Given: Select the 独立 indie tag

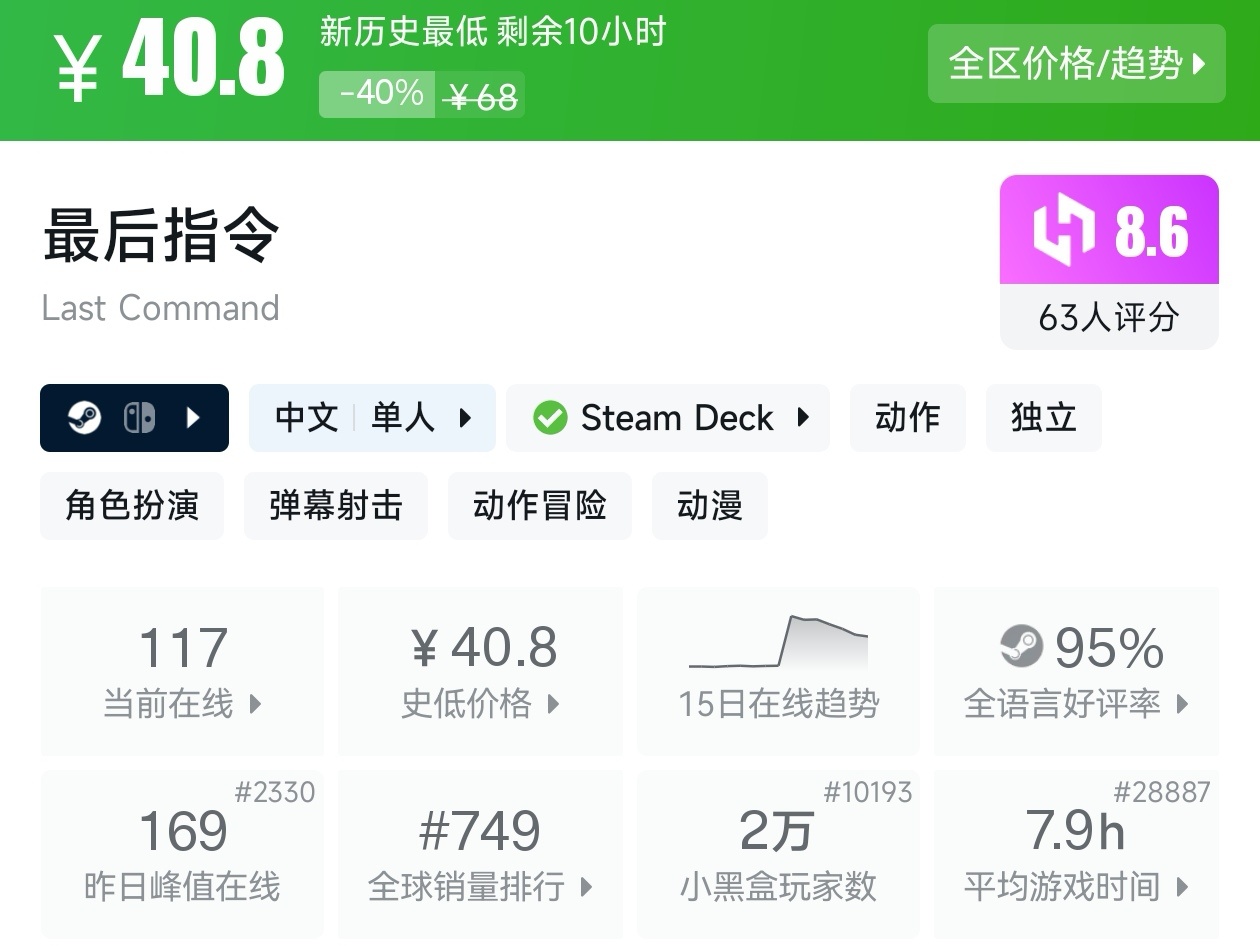Looking at the screenshot, I should pos(1043,418).
